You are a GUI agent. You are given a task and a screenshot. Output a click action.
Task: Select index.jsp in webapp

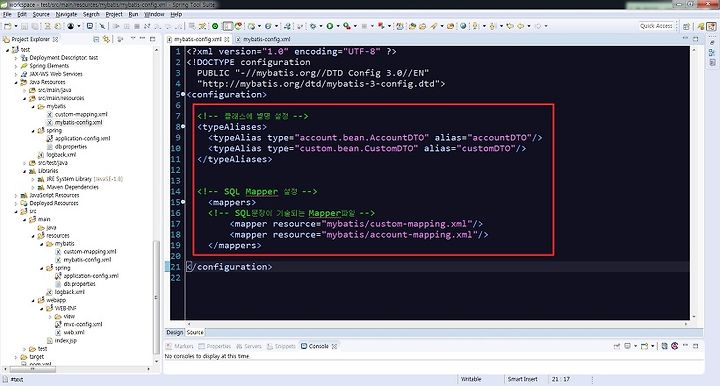tap(66, 341)
